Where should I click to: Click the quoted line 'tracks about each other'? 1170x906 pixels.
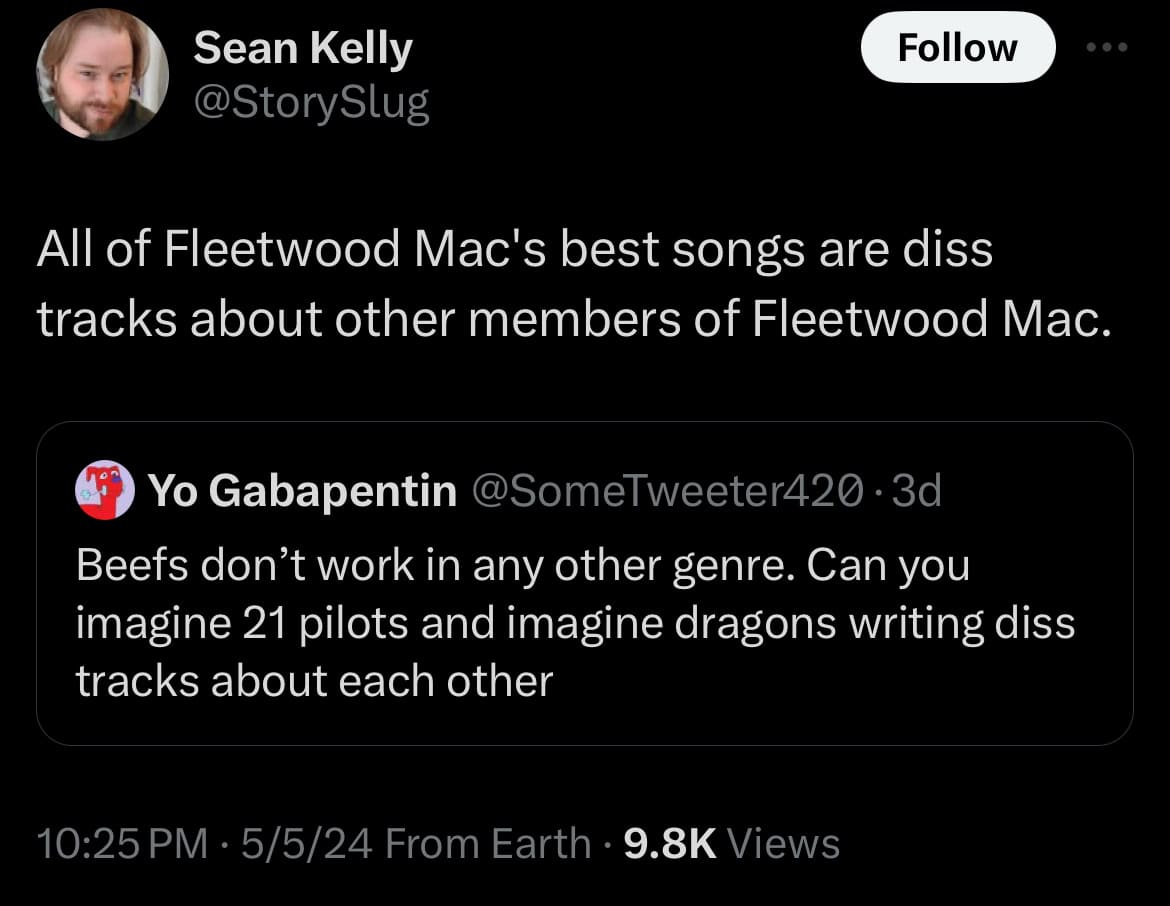coord(314,681)
